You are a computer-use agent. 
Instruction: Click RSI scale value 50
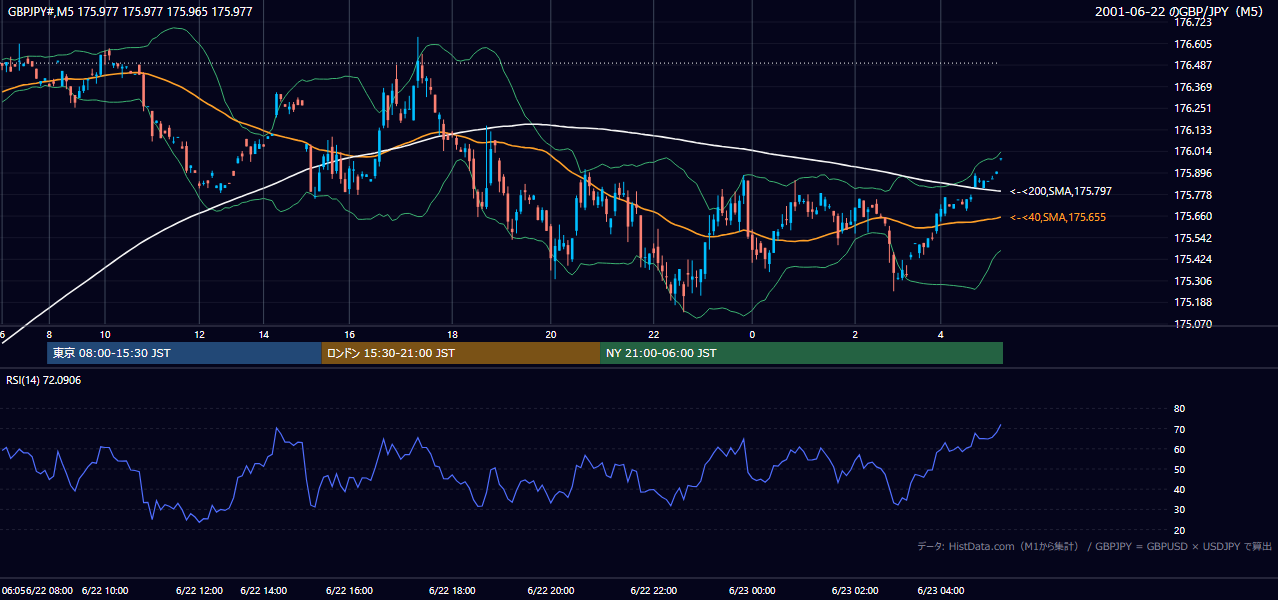(1179, 469)
